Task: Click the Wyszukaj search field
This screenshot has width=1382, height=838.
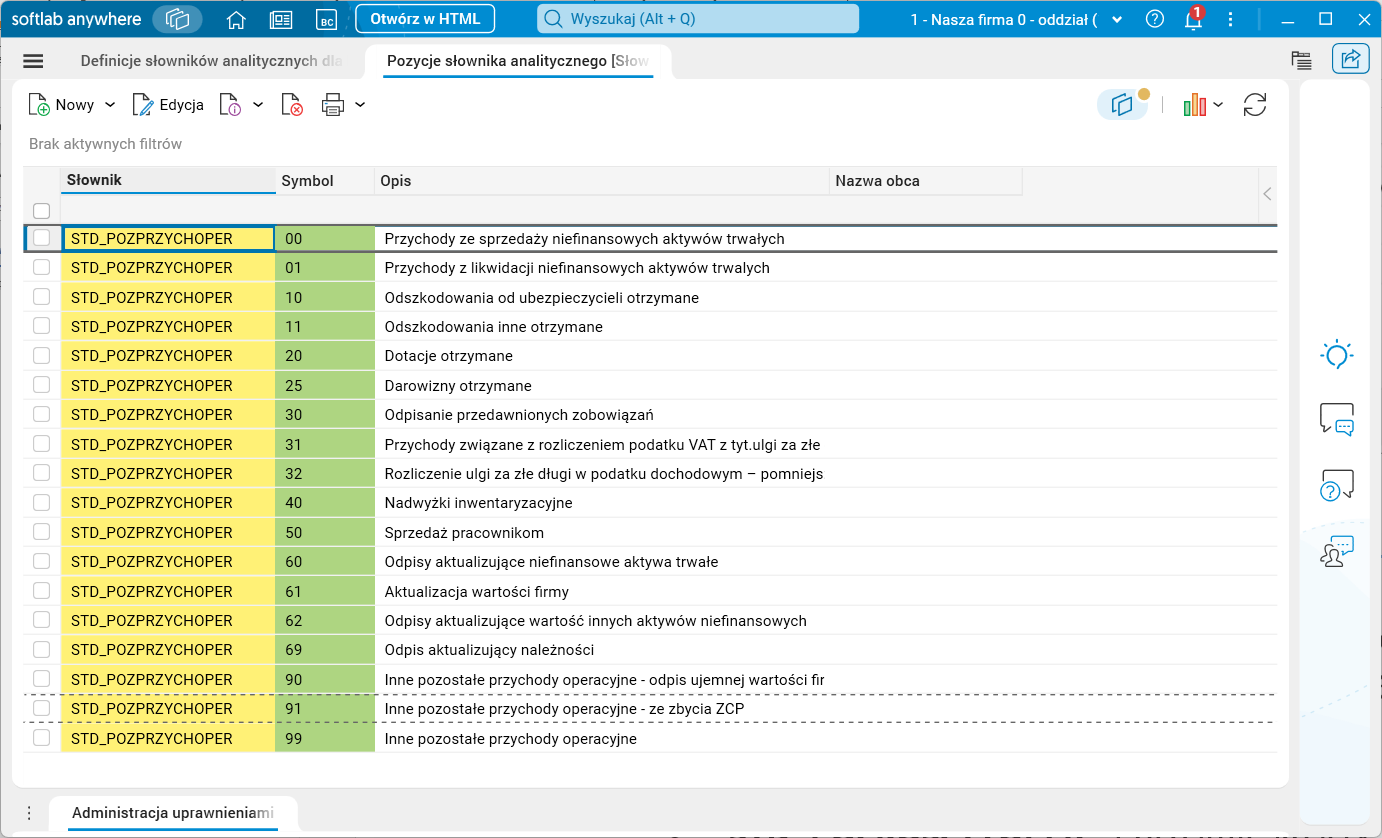Action: pyautogui.click(x=699, y=19)
